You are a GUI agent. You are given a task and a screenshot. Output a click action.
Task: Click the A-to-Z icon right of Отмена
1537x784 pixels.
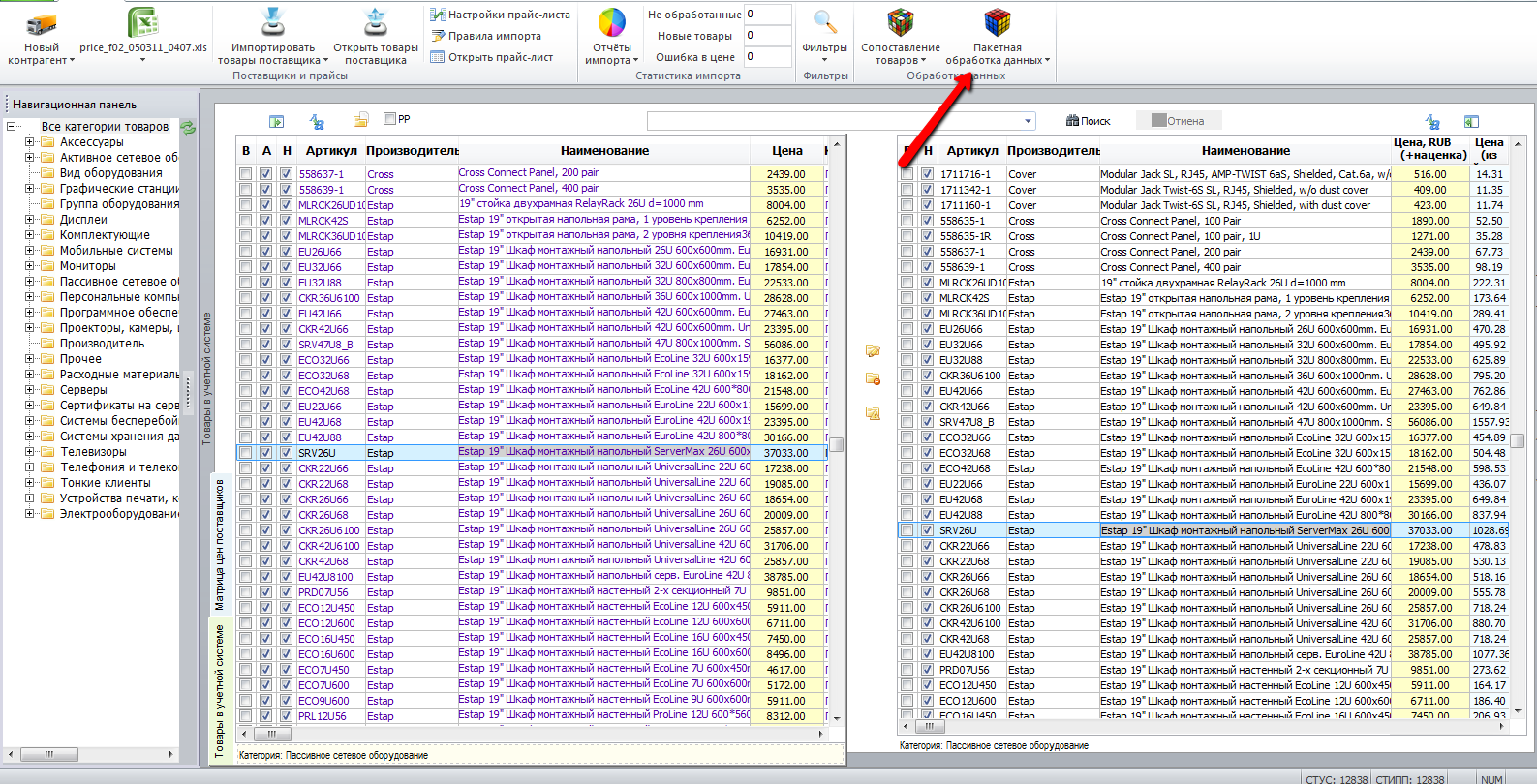(1432, 121)
